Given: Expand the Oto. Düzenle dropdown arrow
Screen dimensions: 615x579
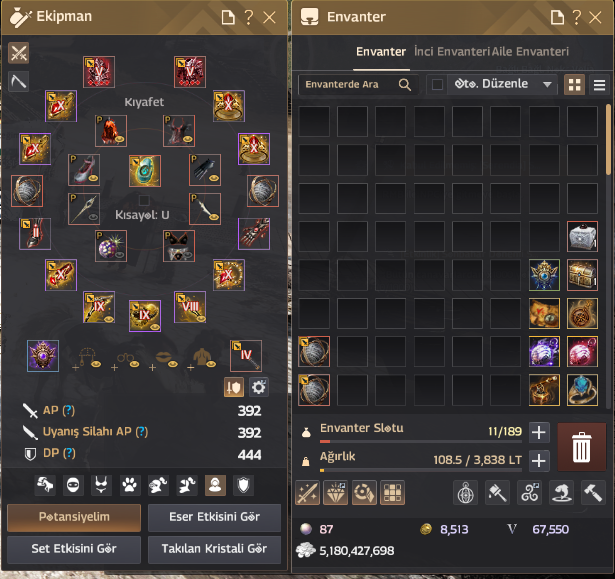Looking at the screenshot, I should pyautogui.click(x=547, y=84).
